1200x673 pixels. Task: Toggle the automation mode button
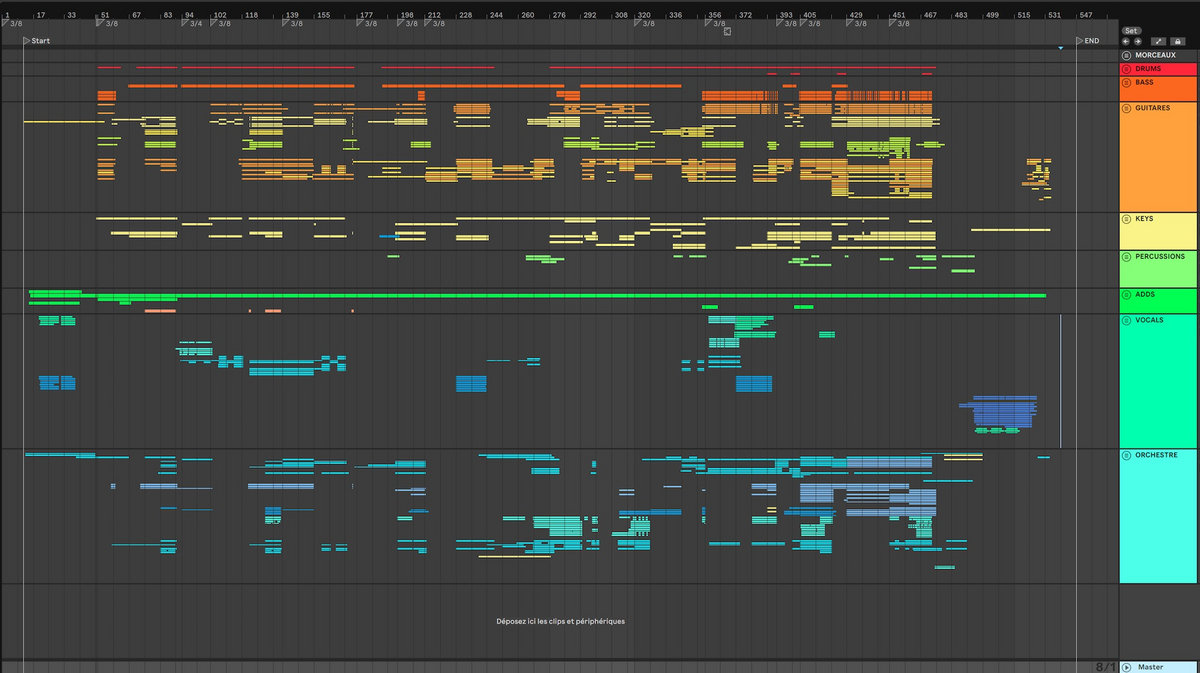click(x=1160, y=41)
